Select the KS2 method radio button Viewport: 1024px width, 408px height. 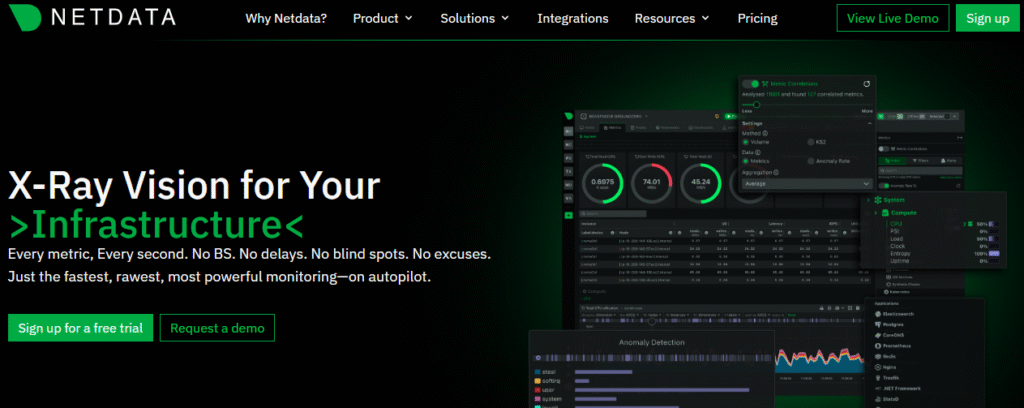pos(811,142)
